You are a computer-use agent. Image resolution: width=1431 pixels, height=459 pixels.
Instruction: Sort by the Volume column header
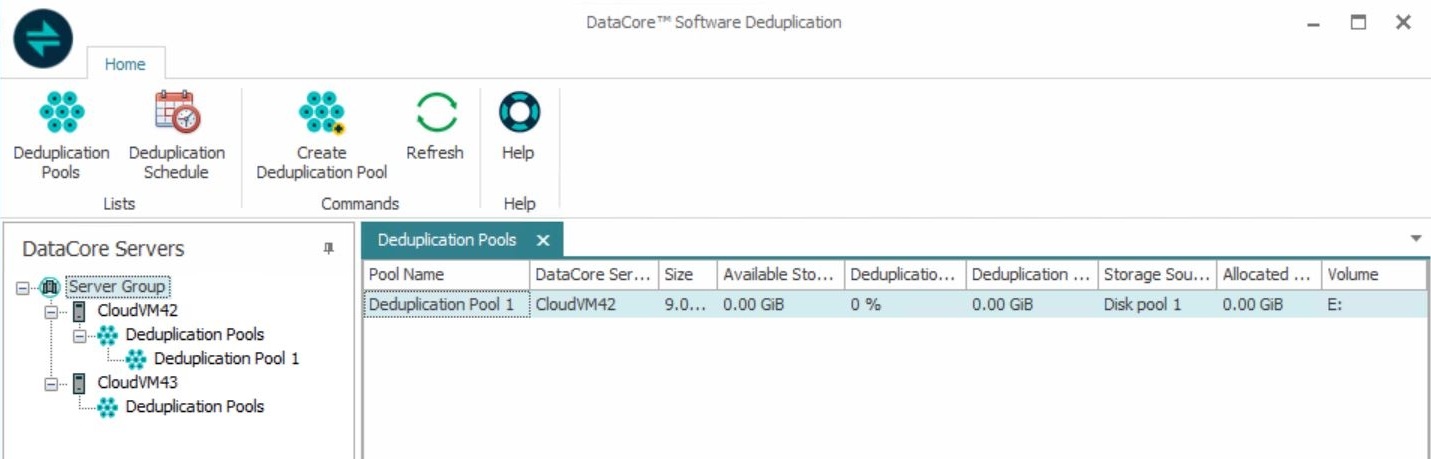(x=1372, y=274)
